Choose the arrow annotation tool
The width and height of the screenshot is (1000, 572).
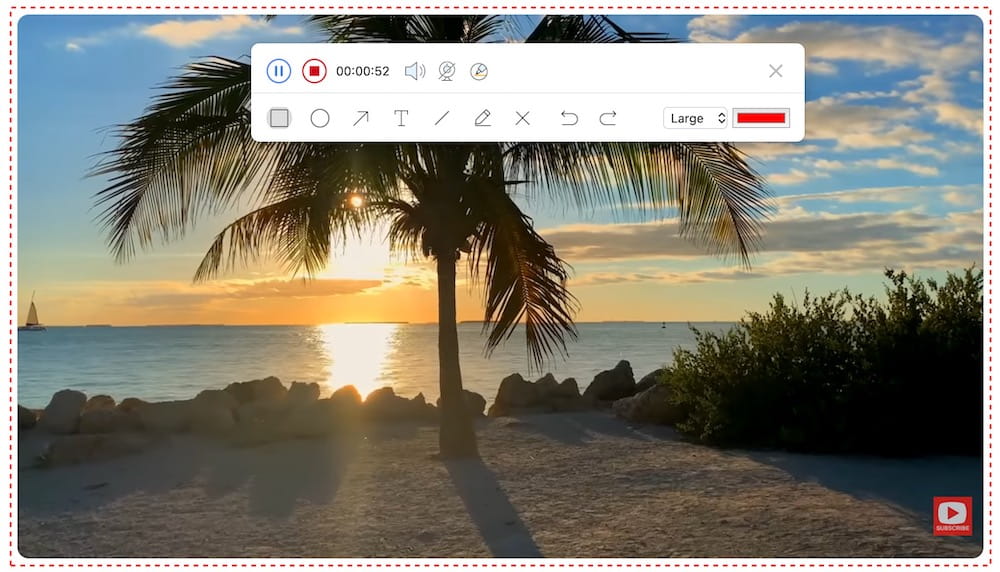pos(360,118)
